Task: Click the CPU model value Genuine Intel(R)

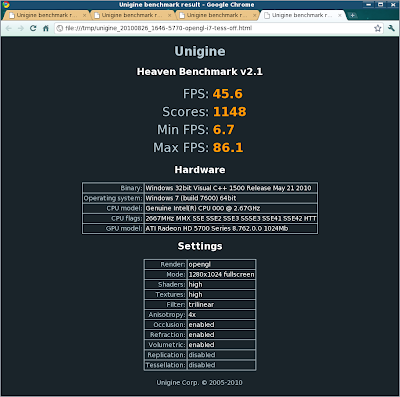Action: tap(203, 208)
